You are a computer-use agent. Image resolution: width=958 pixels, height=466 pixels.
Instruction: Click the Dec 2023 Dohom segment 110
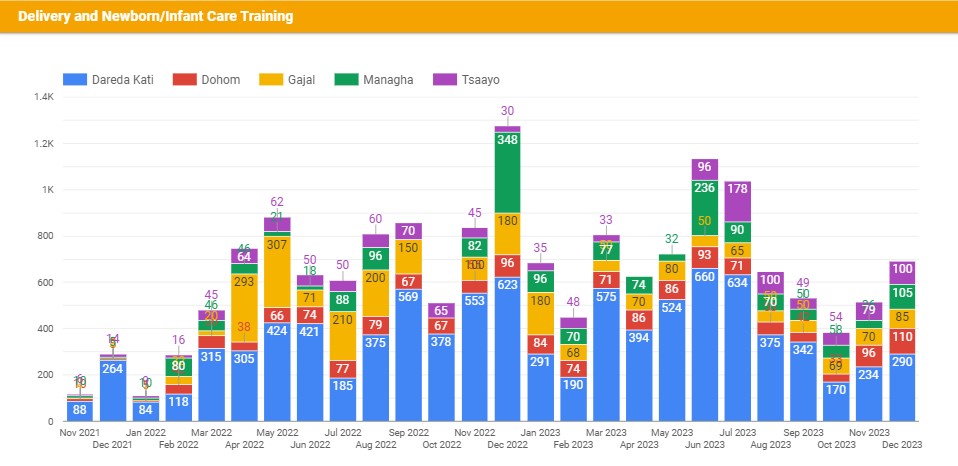[x=902, y=342]
